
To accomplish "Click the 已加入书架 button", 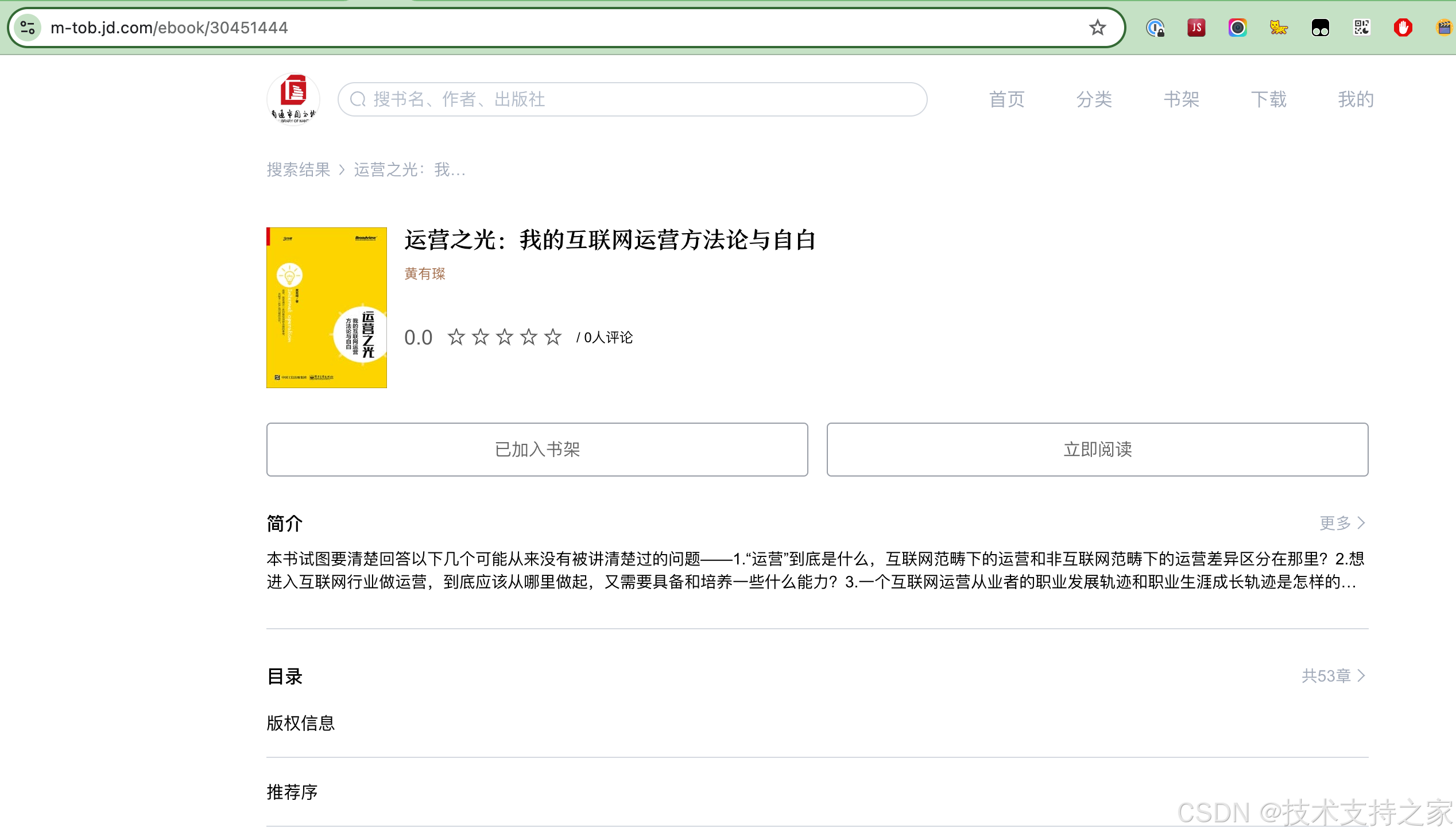I will pos(537,450).
